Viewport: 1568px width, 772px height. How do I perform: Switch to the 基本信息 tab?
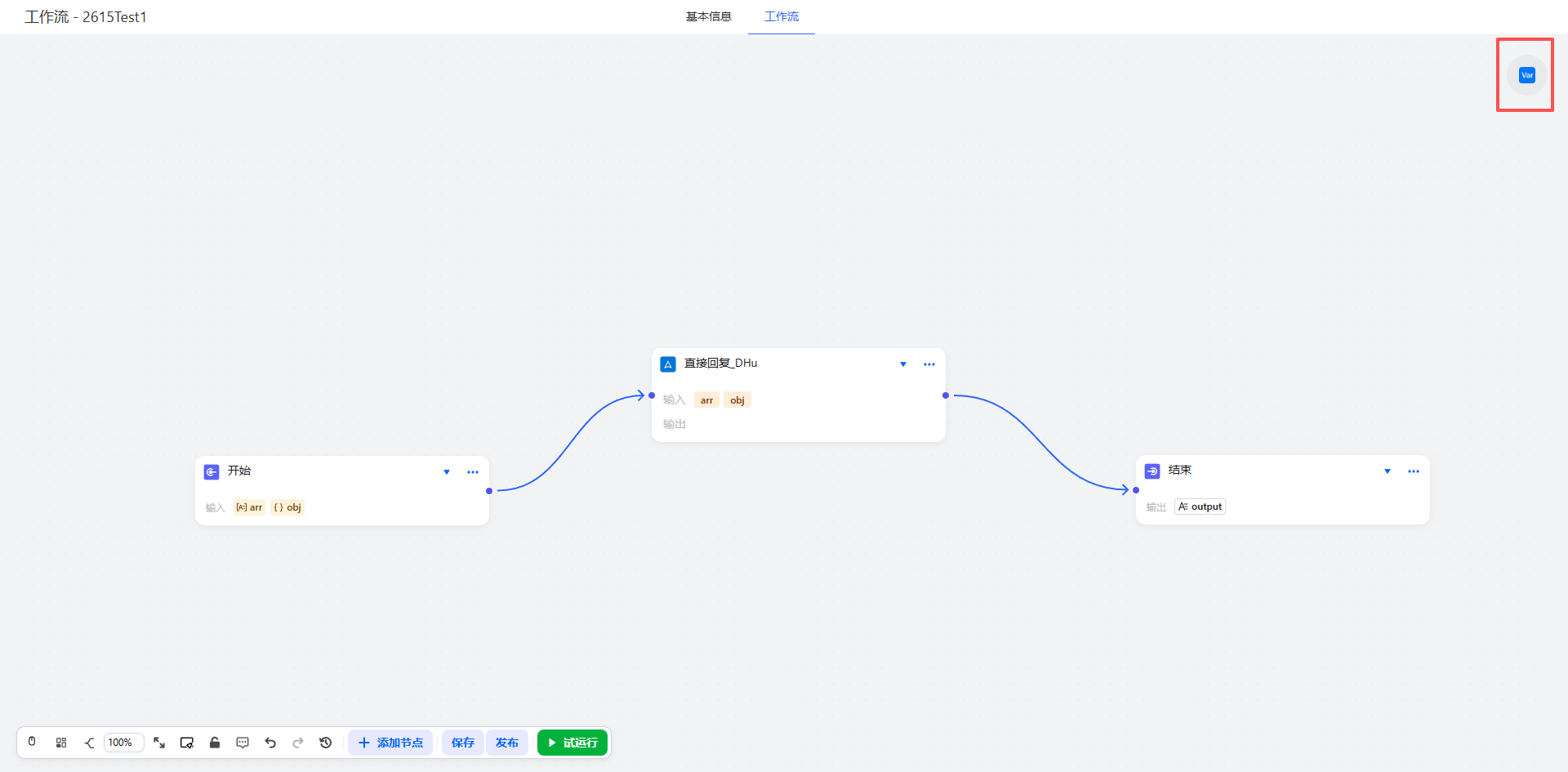click(708, 16)
